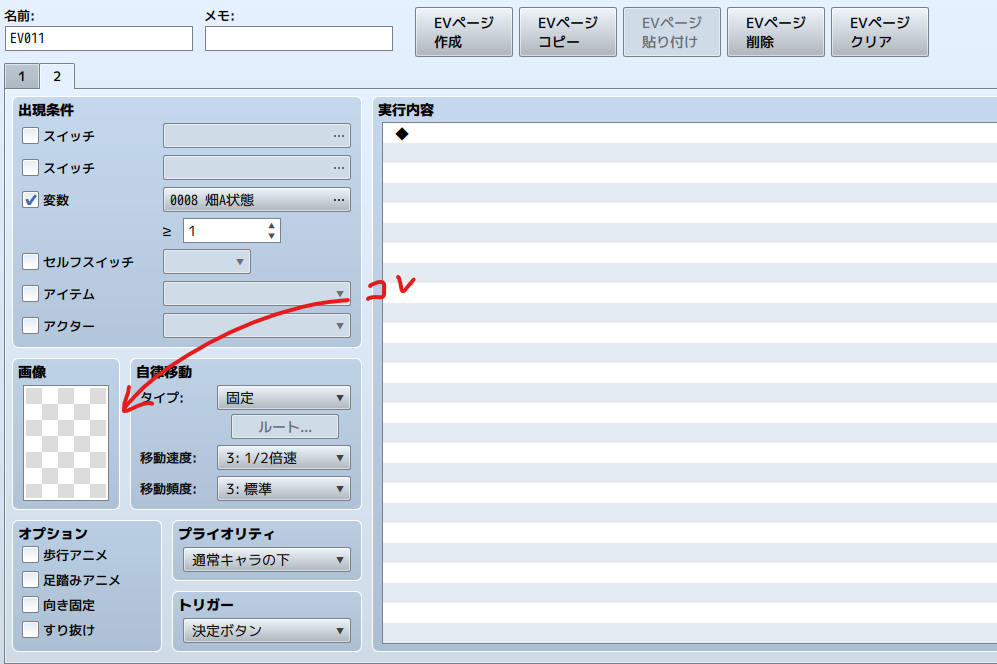The width and height of the screenshot is (997, 664).
Task: Open the セルフスイッチ dropdown
Action: (207, 261)
